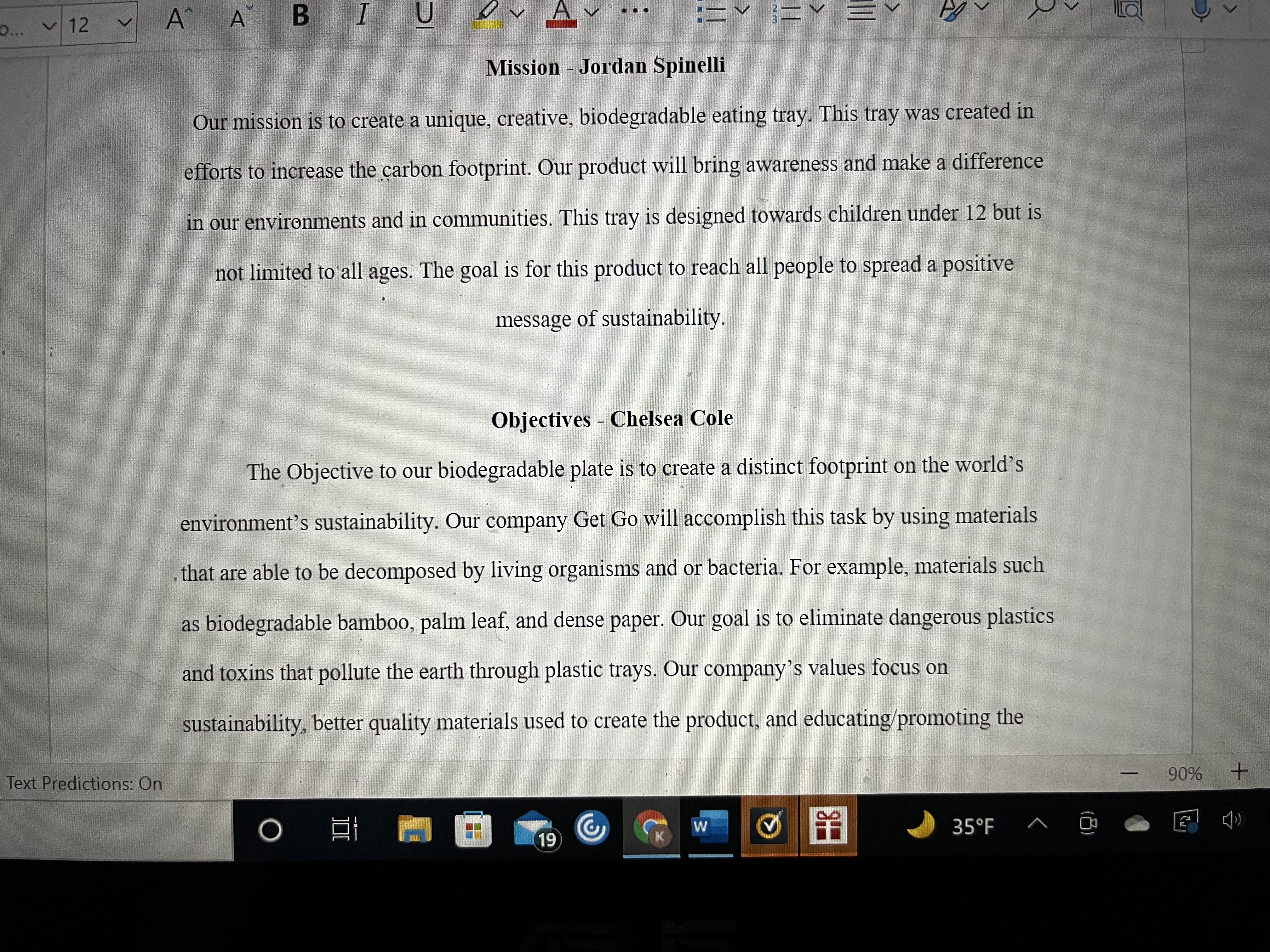Show hidden system tray icons

point(1036,824)
